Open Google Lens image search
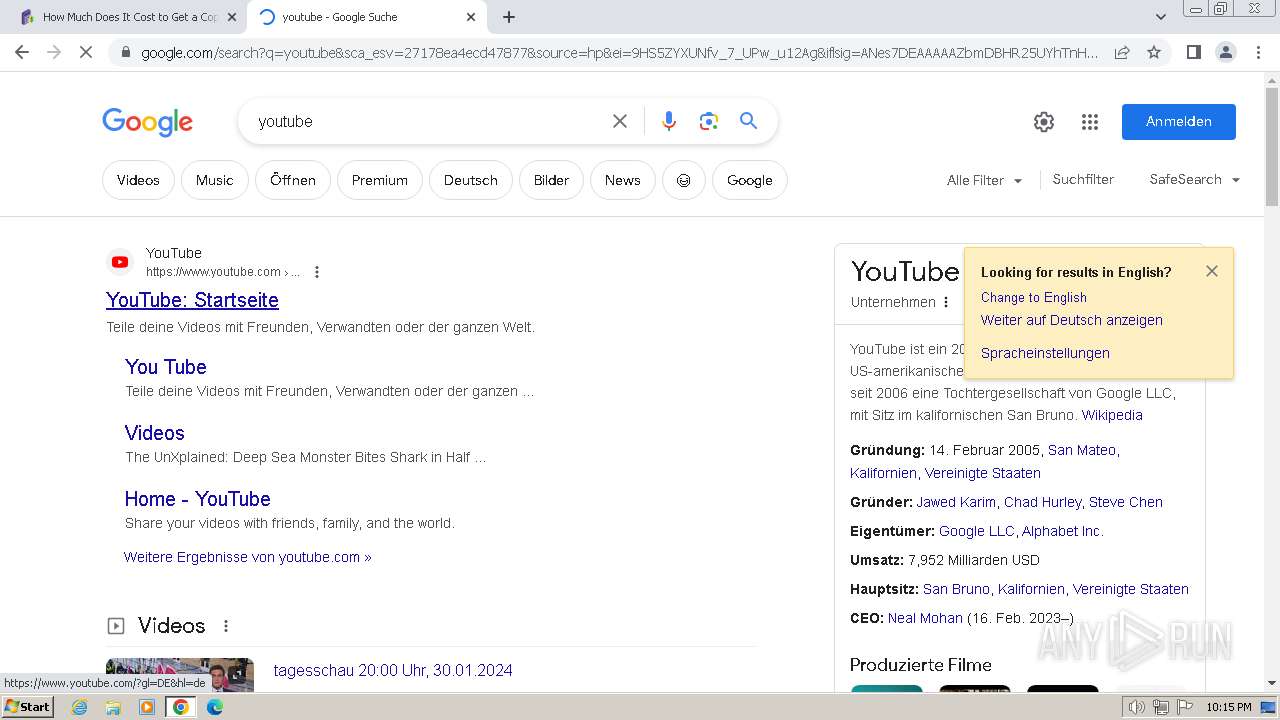1280x720 pixels. (x=709, y=121)
